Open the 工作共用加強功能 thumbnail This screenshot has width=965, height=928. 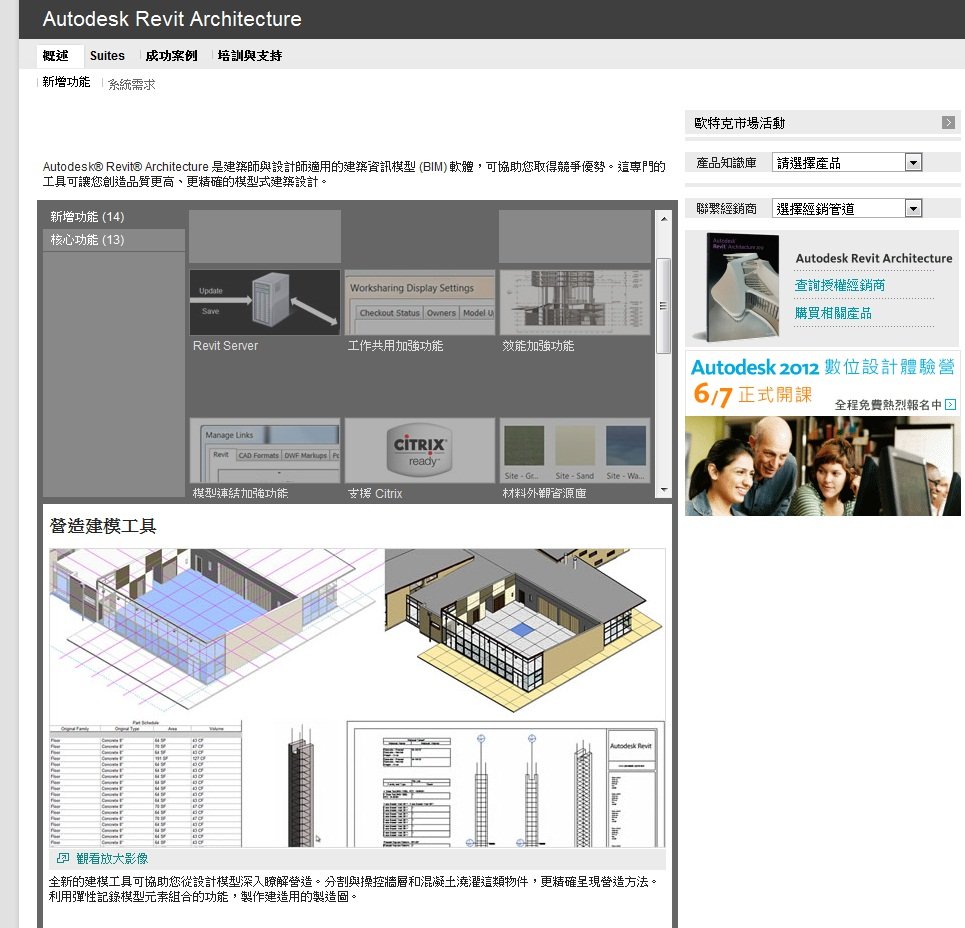[x=420, y=303]
